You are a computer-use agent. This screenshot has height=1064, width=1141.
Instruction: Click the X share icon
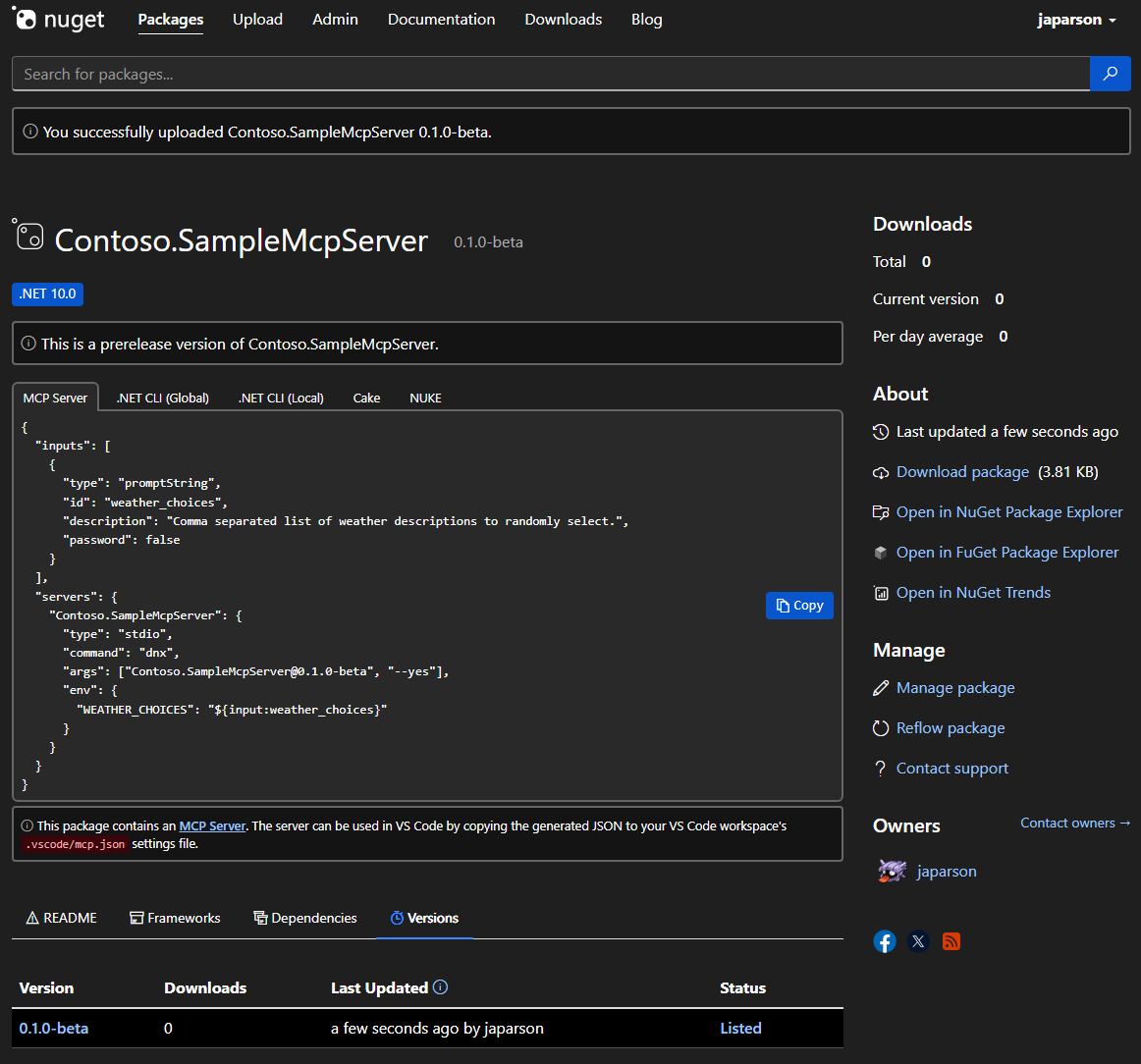pyautogui.click(x=917, y=940)
